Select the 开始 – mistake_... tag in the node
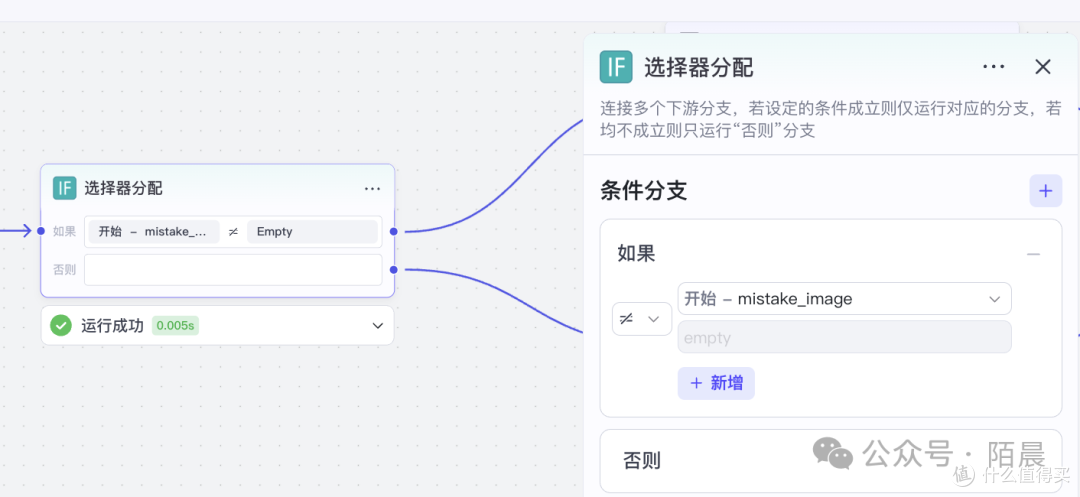The image size is (1080, 497). 154,231
